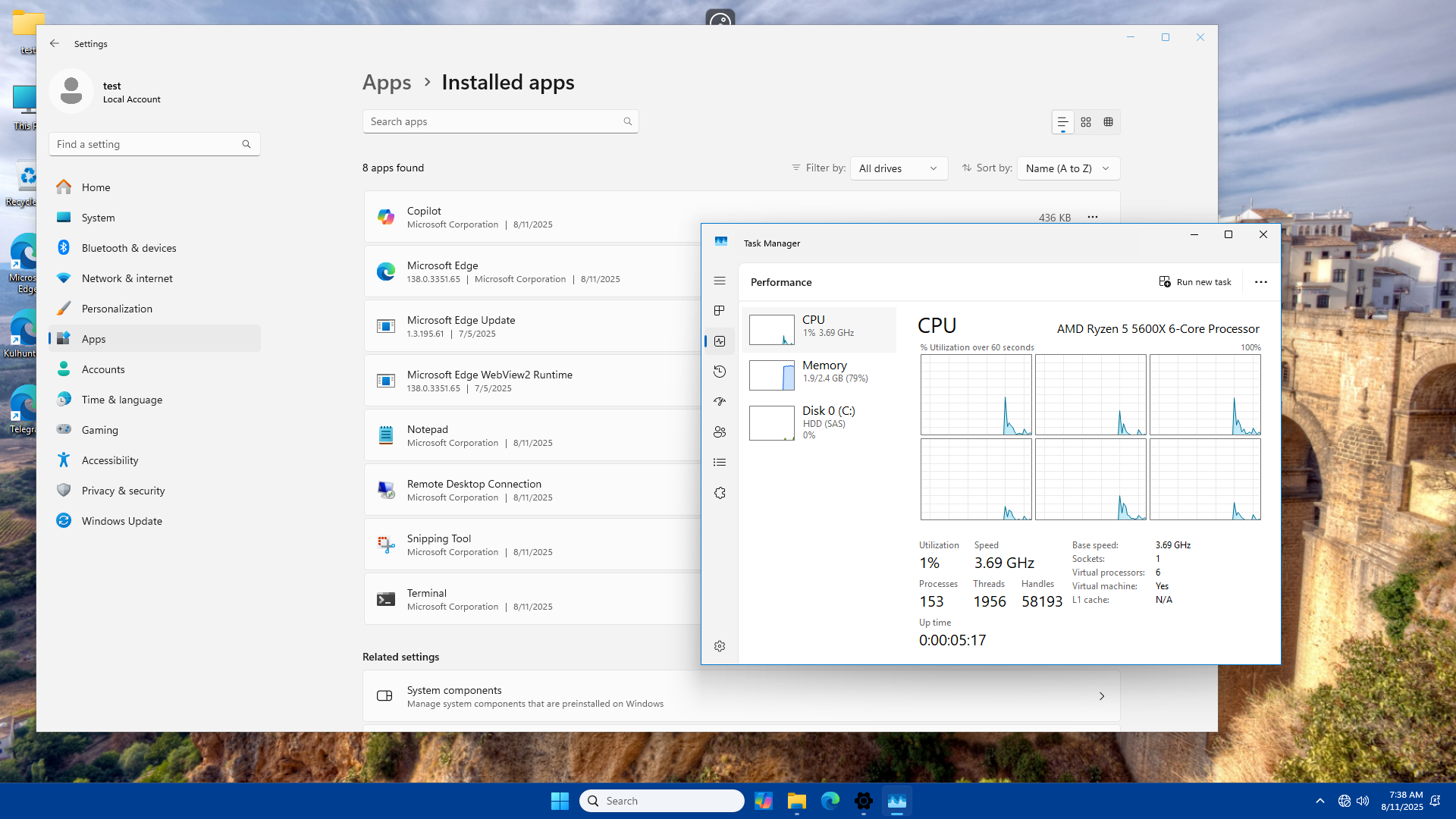Open Personalization settings

[x=155, y=309]
